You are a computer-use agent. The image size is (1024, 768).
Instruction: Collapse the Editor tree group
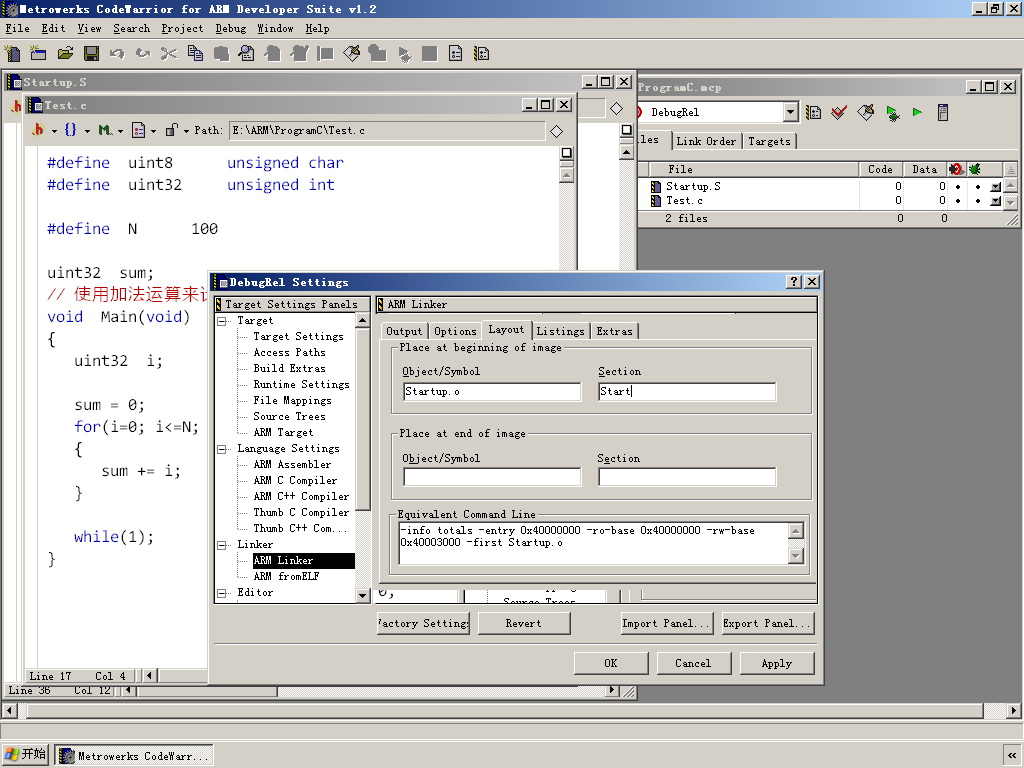pos(222,593)
